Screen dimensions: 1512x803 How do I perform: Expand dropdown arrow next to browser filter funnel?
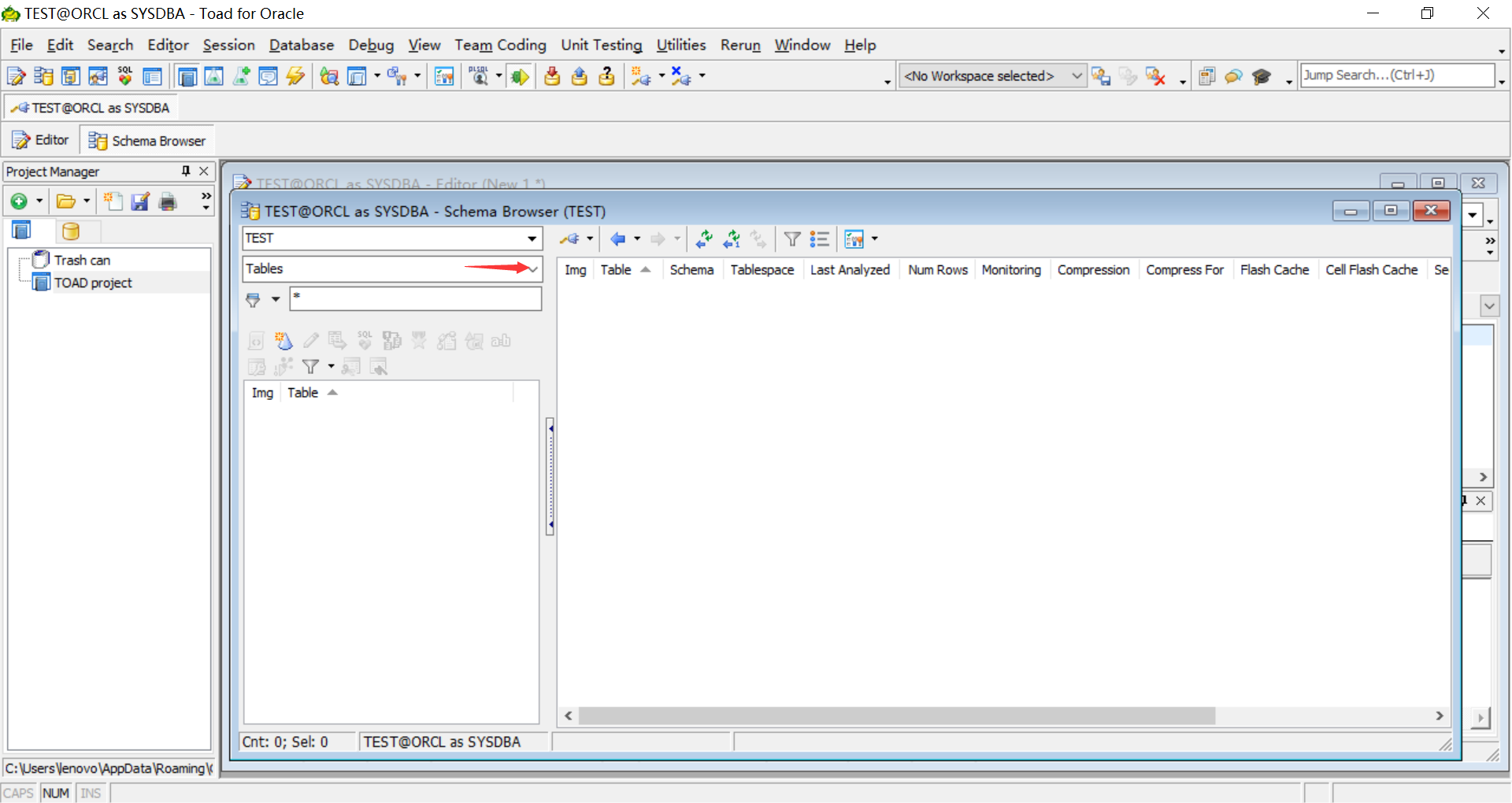click(x=276, y=299)
